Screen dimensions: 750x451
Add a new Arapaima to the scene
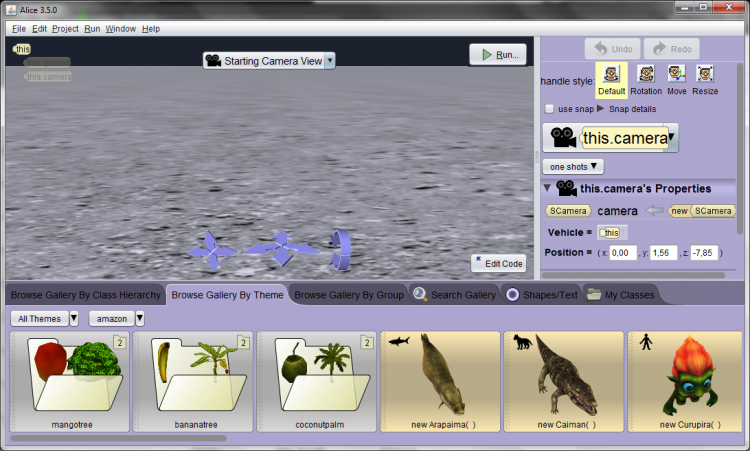441,382
